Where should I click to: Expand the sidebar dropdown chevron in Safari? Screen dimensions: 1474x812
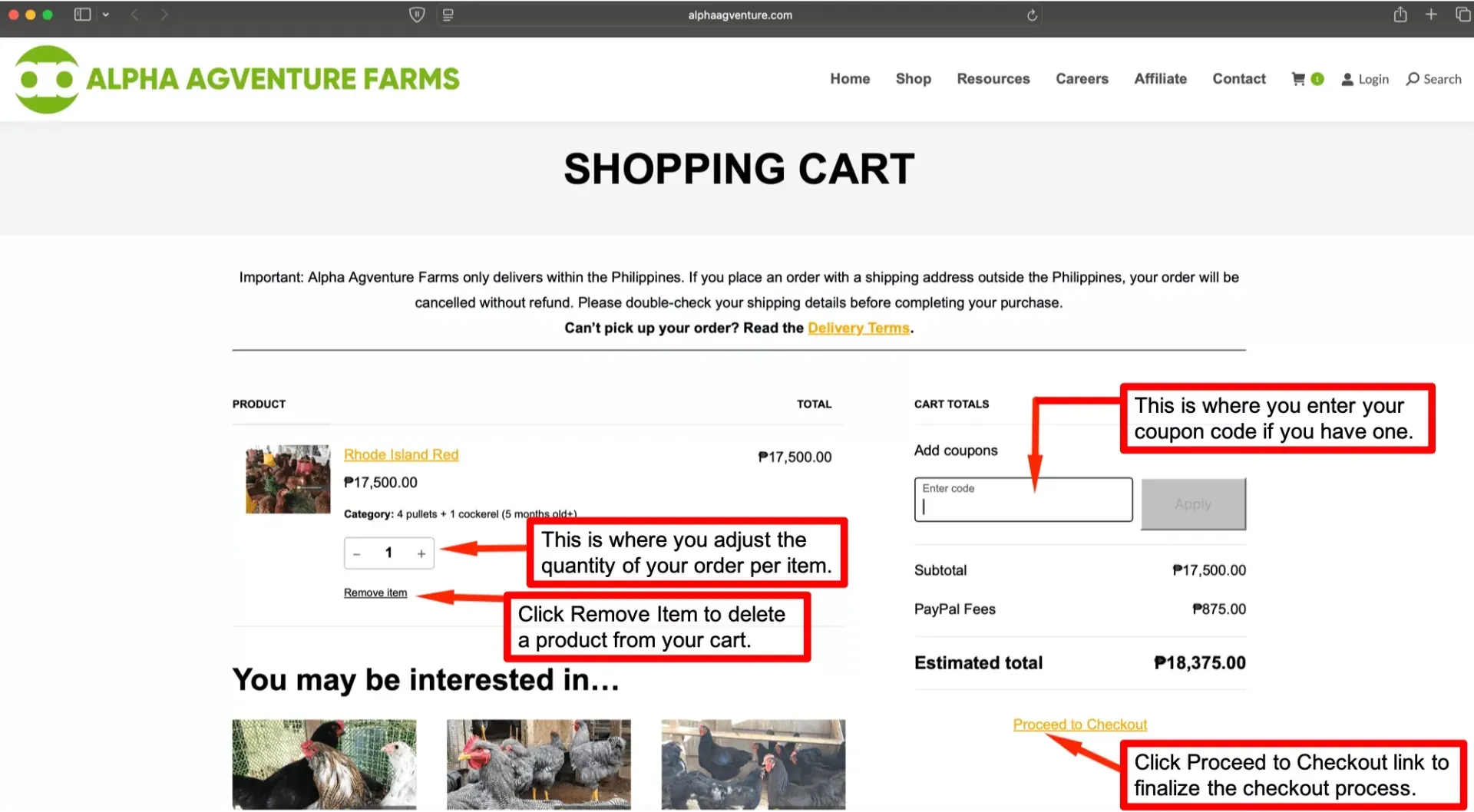click(106, 15)
